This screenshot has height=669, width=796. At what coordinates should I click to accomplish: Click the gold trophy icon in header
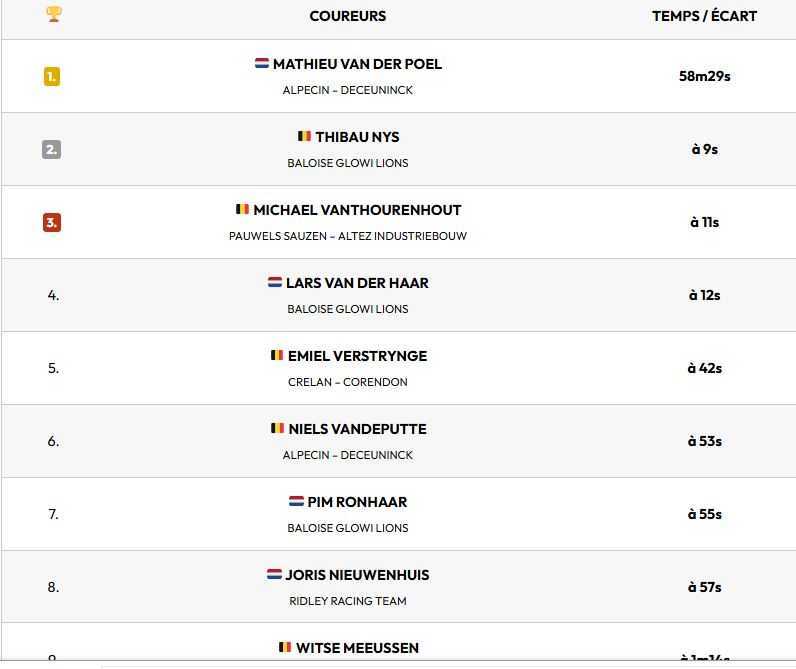(54, 14)
